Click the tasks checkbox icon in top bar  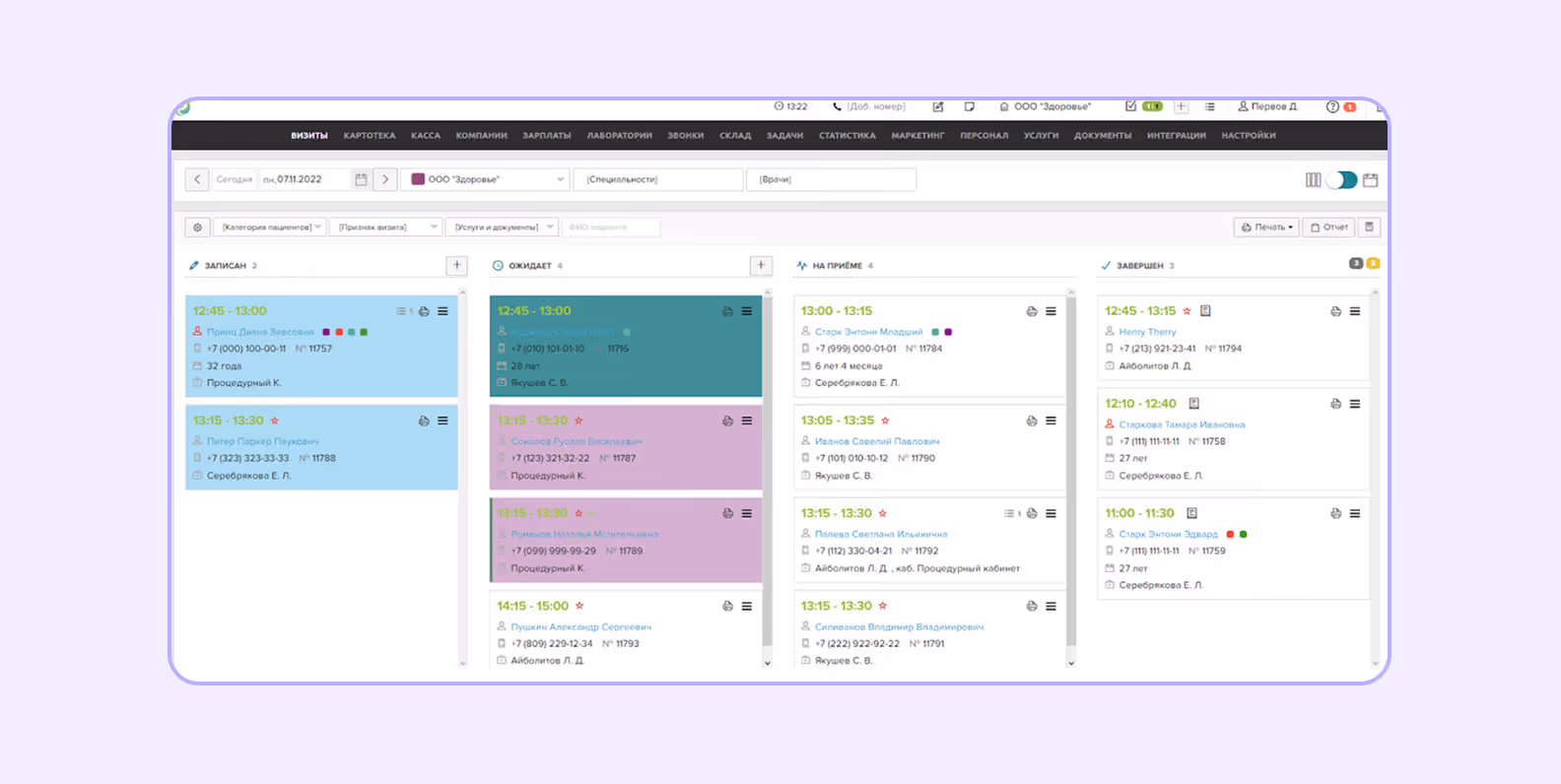[x=1130, y=106]
